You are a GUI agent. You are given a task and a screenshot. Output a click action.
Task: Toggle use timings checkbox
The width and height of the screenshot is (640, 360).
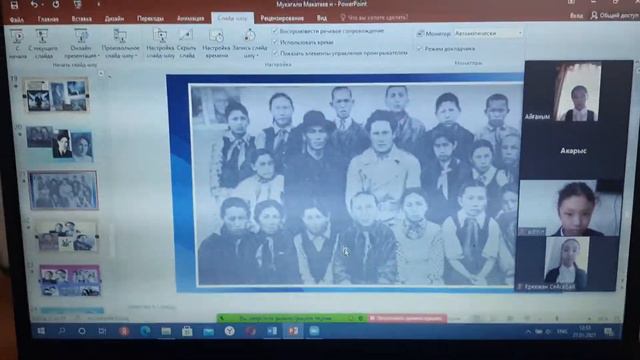(276, 42)
